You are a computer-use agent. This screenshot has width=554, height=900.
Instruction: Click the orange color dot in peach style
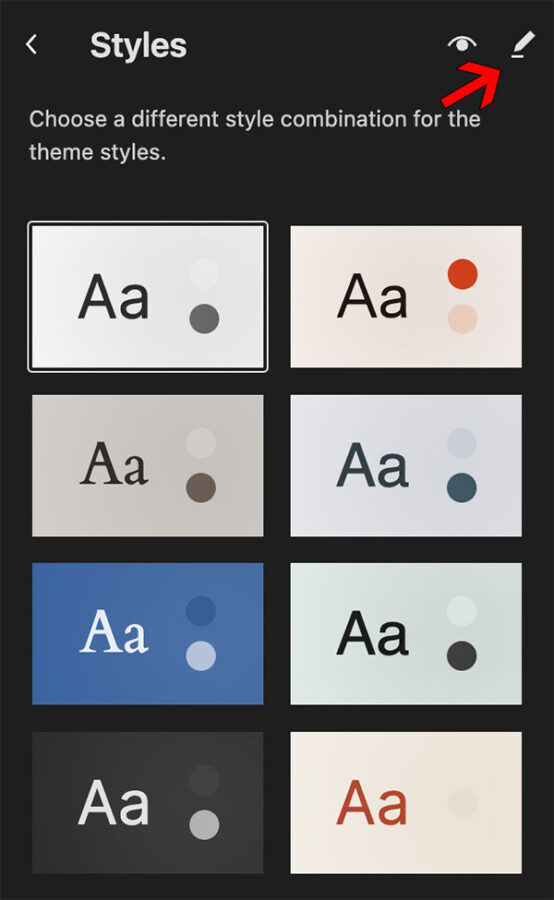tap(462, 274)
